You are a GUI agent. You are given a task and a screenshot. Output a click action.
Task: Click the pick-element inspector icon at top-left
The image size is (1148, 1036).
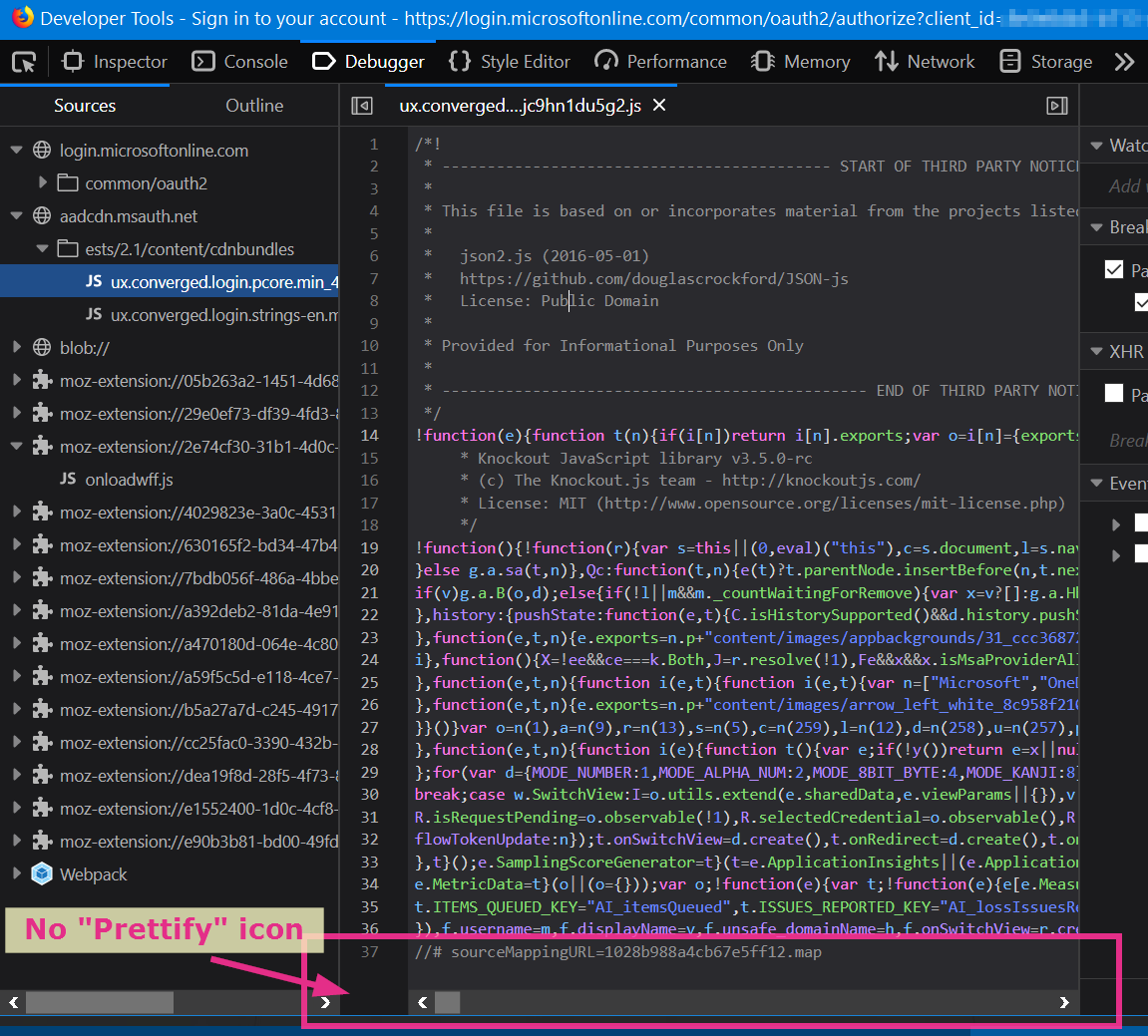tap(23, 61)
